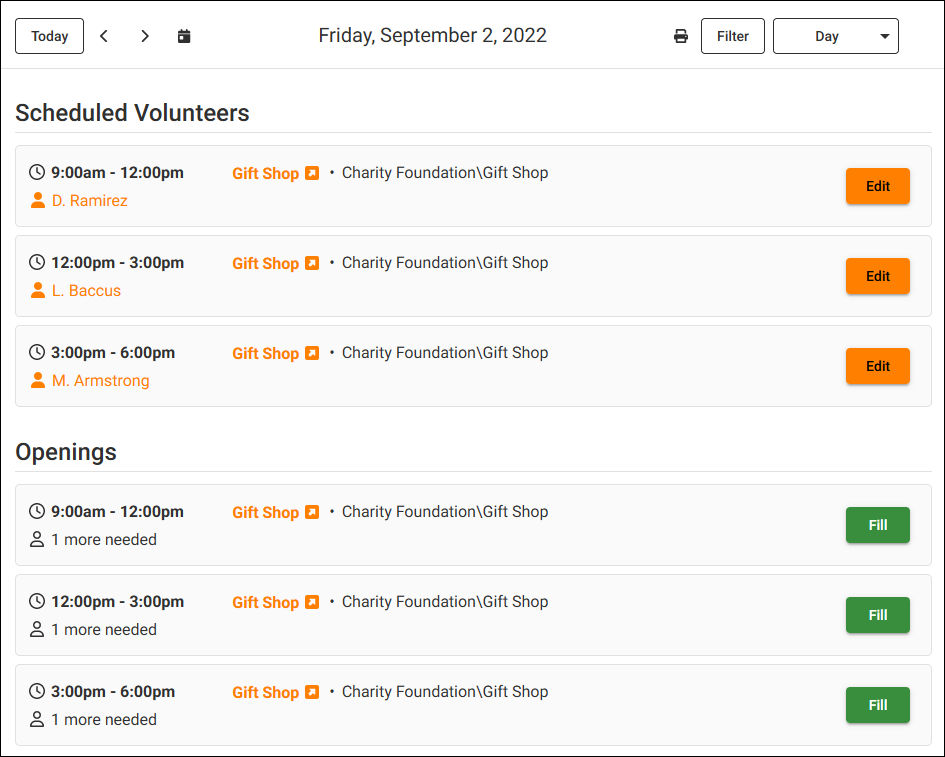Edit M. Armstrong's 3:00pm-6:00pm shift
945x757 pixels.
pos(877,366)
